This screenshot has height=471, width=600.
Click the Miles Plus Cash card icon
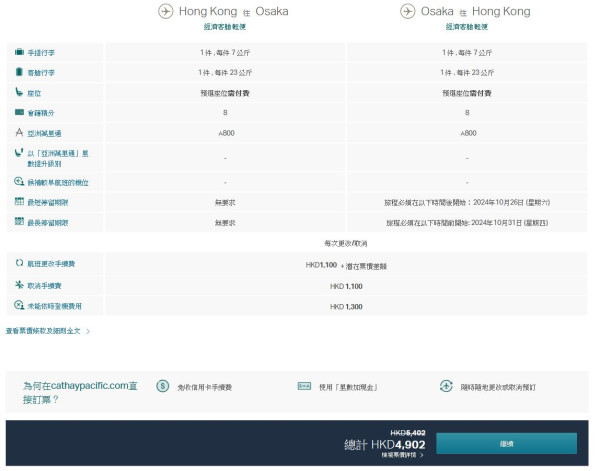click(x=304, y=386)
